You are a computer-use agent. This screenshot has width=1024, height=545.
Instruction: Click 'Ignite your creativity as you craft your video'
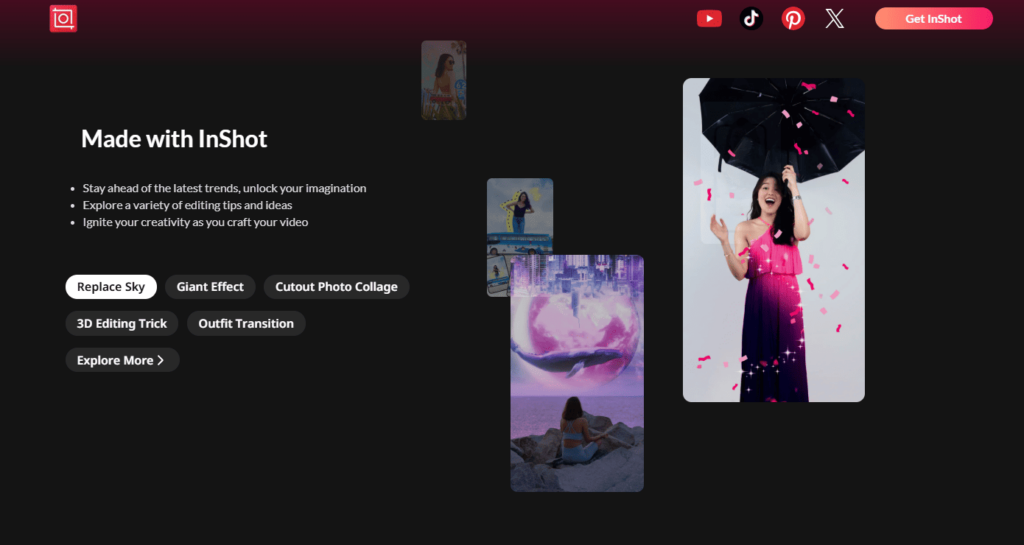click(x=195, y=222)
